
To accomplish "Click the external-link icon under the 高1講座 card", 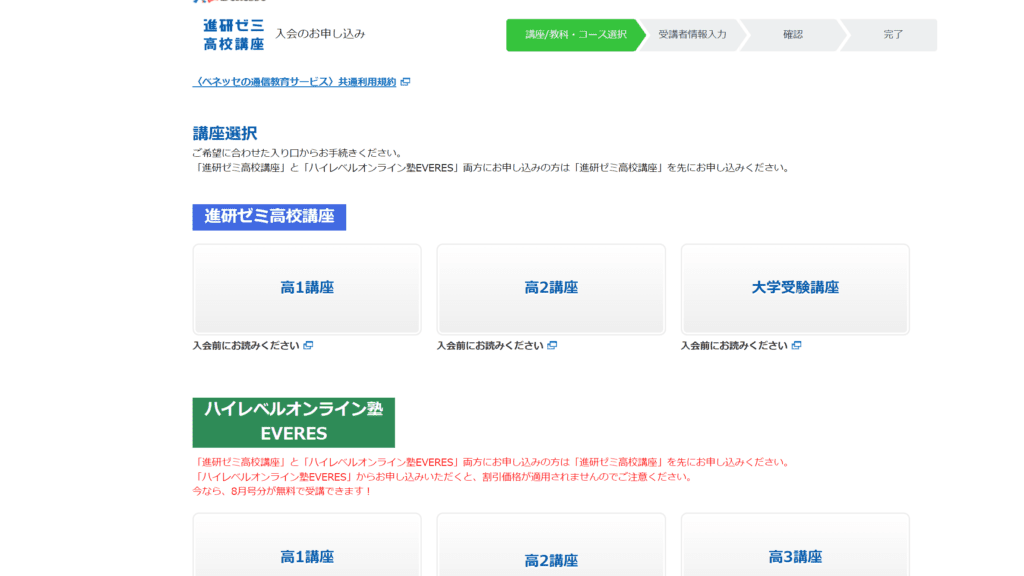I will click(x=308, y=344).
